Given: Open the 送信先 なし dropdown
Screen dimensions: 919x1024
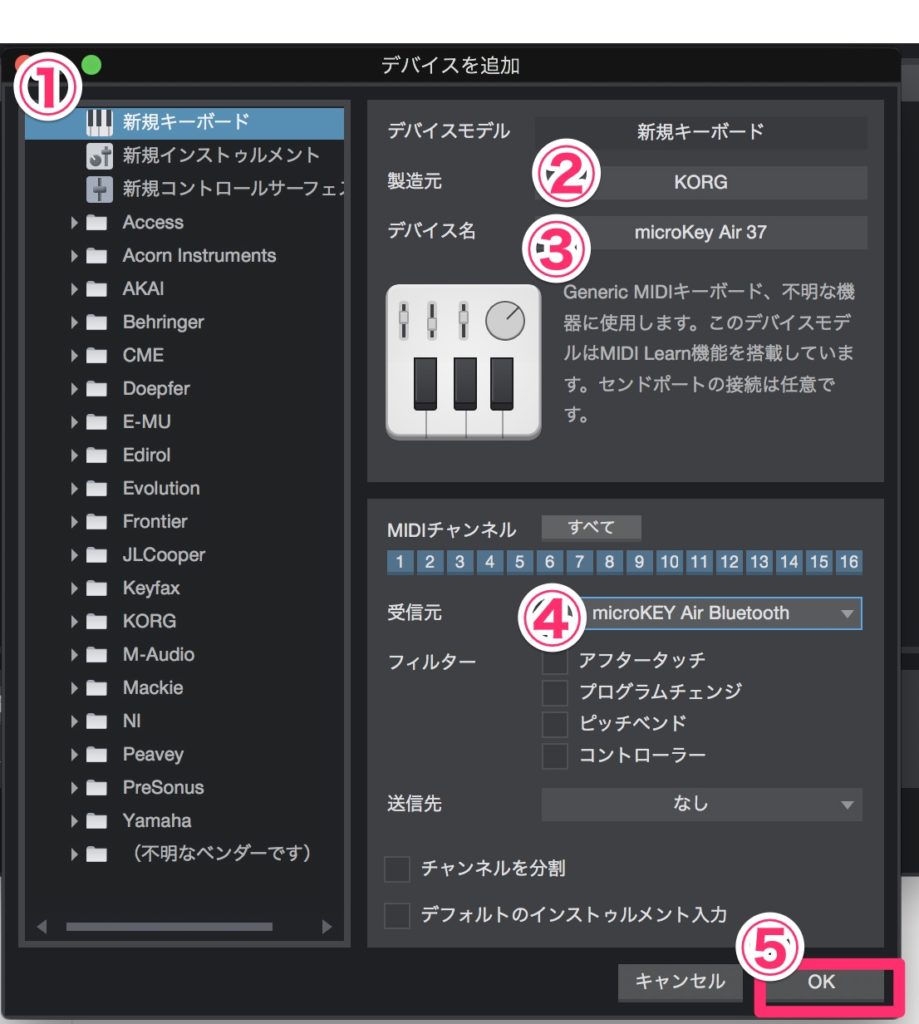Looking at the screenshot, I should tap(701, 804).
